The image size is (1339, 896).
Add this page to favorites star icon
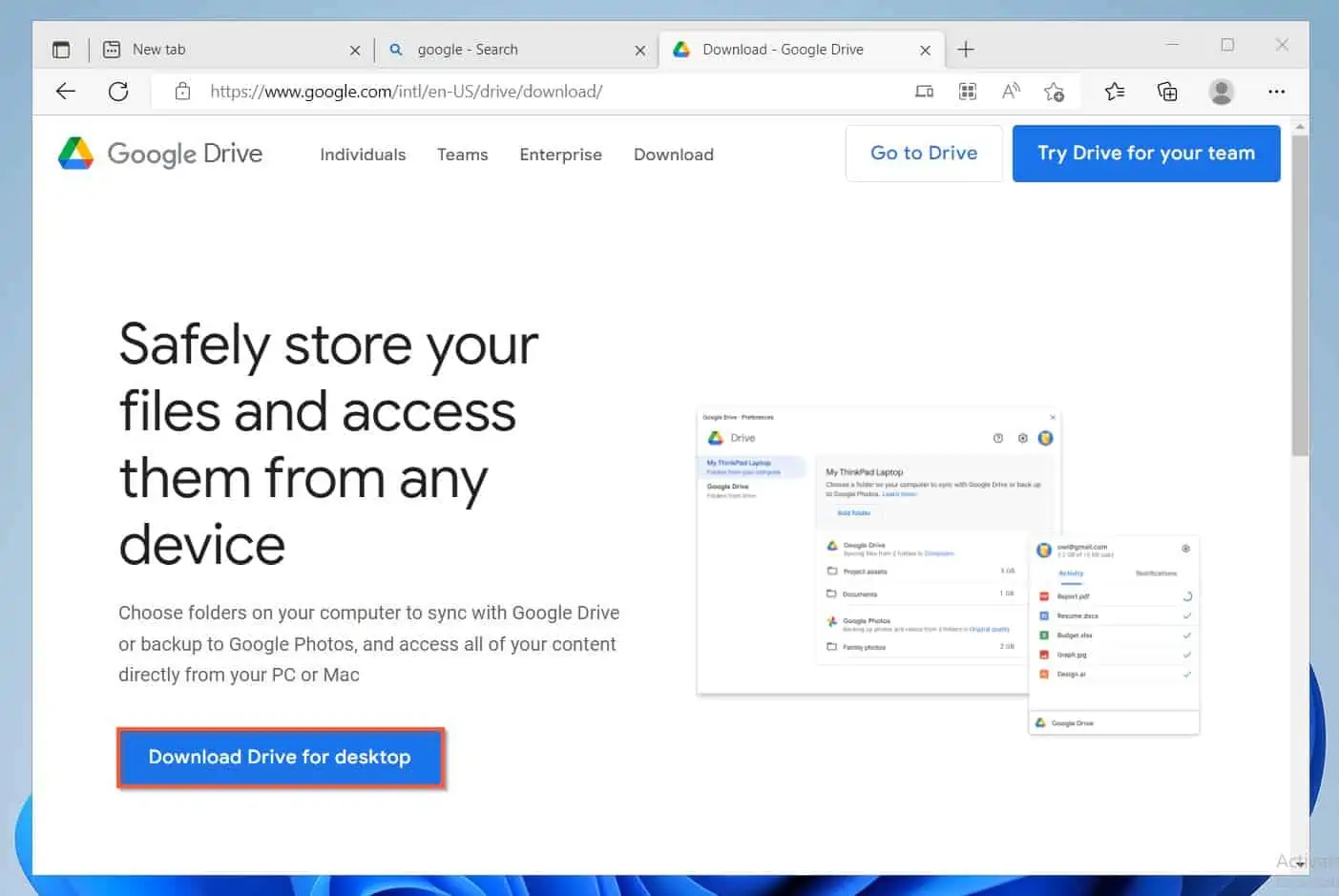click(1054, 92)
